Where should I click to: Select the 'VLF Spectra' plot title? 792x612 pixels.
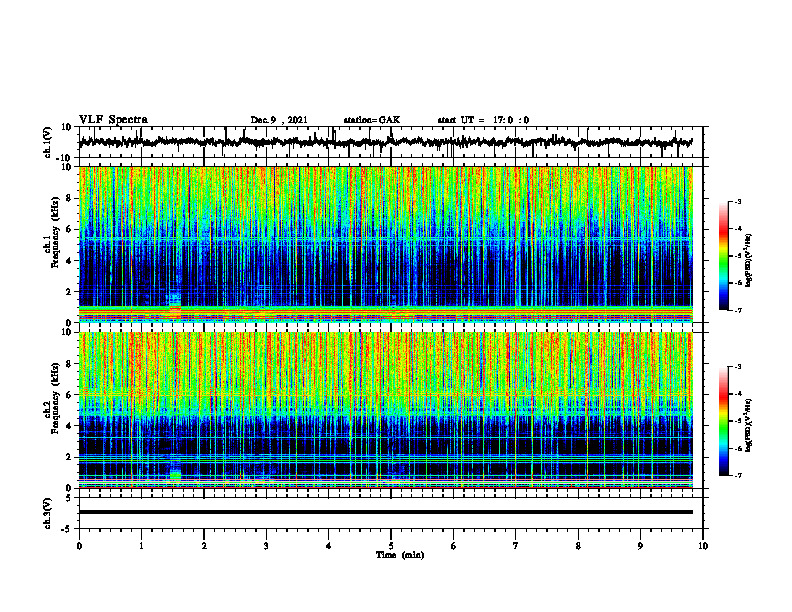pos(114,120)
